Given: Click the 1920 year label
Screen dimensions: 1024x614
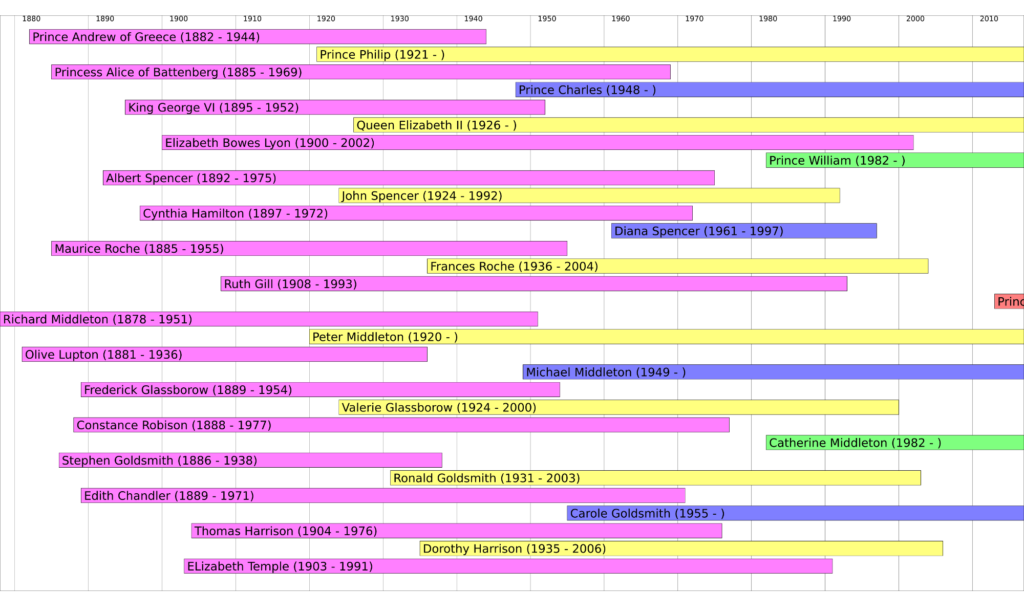Looking at the screenshot, I should point(326,19).
